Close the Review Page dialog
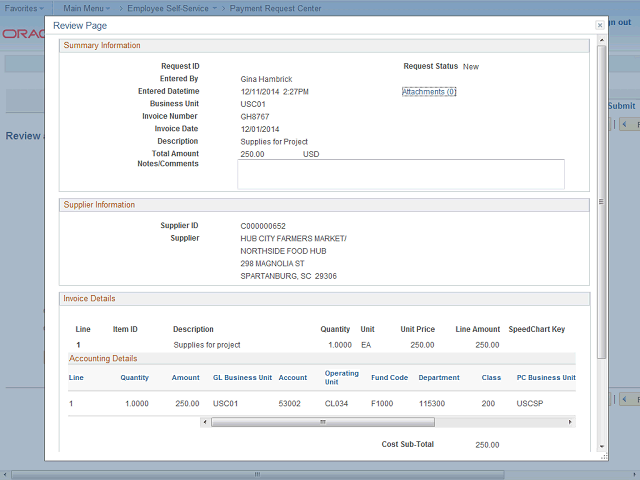Viewport: 640px width, 480px height. click(599, 25)
